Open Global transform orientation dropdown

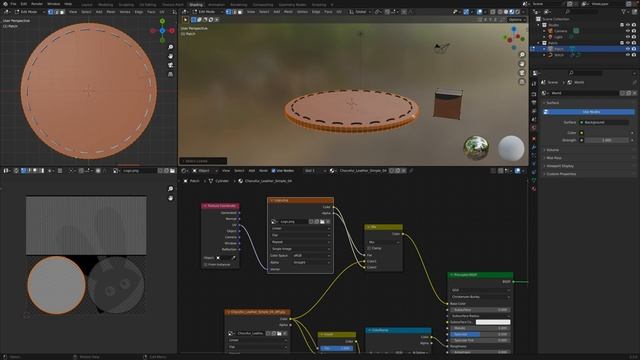[359, 12]
